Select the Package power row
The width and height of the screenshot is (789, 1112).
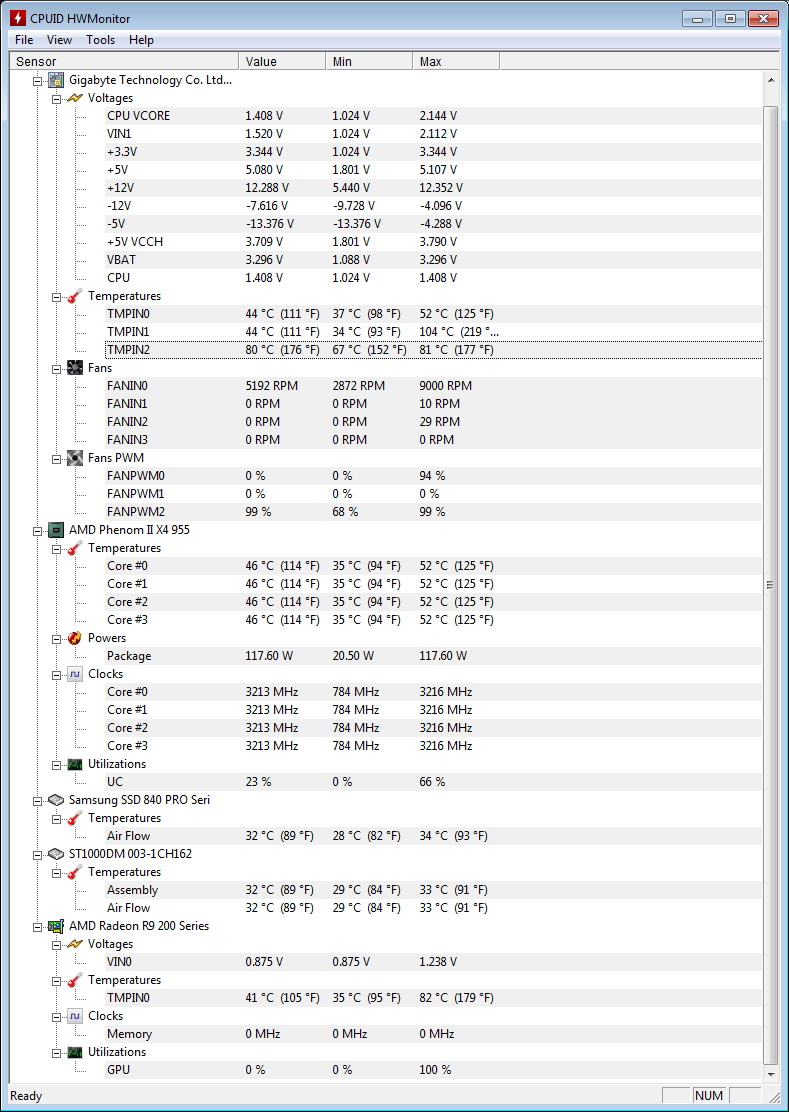point(433,656)
